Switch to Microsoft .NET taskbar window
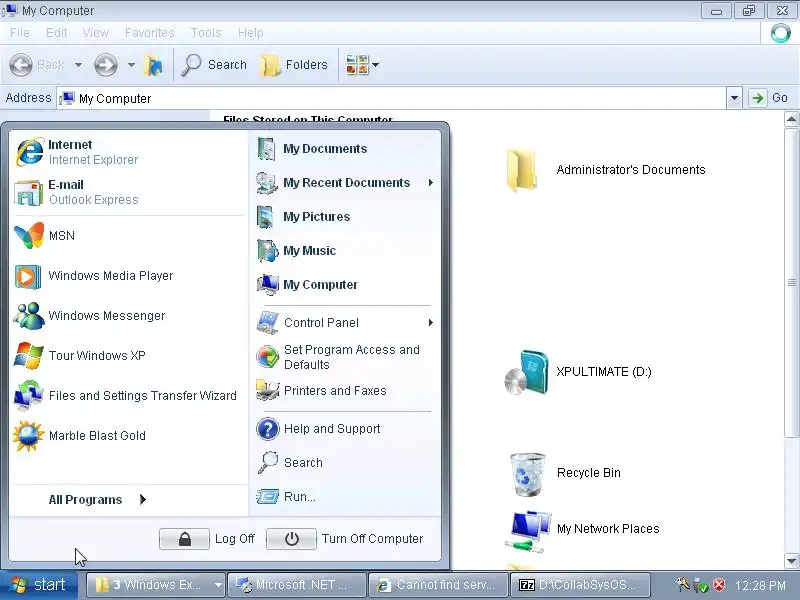 (x=297, y=585)
